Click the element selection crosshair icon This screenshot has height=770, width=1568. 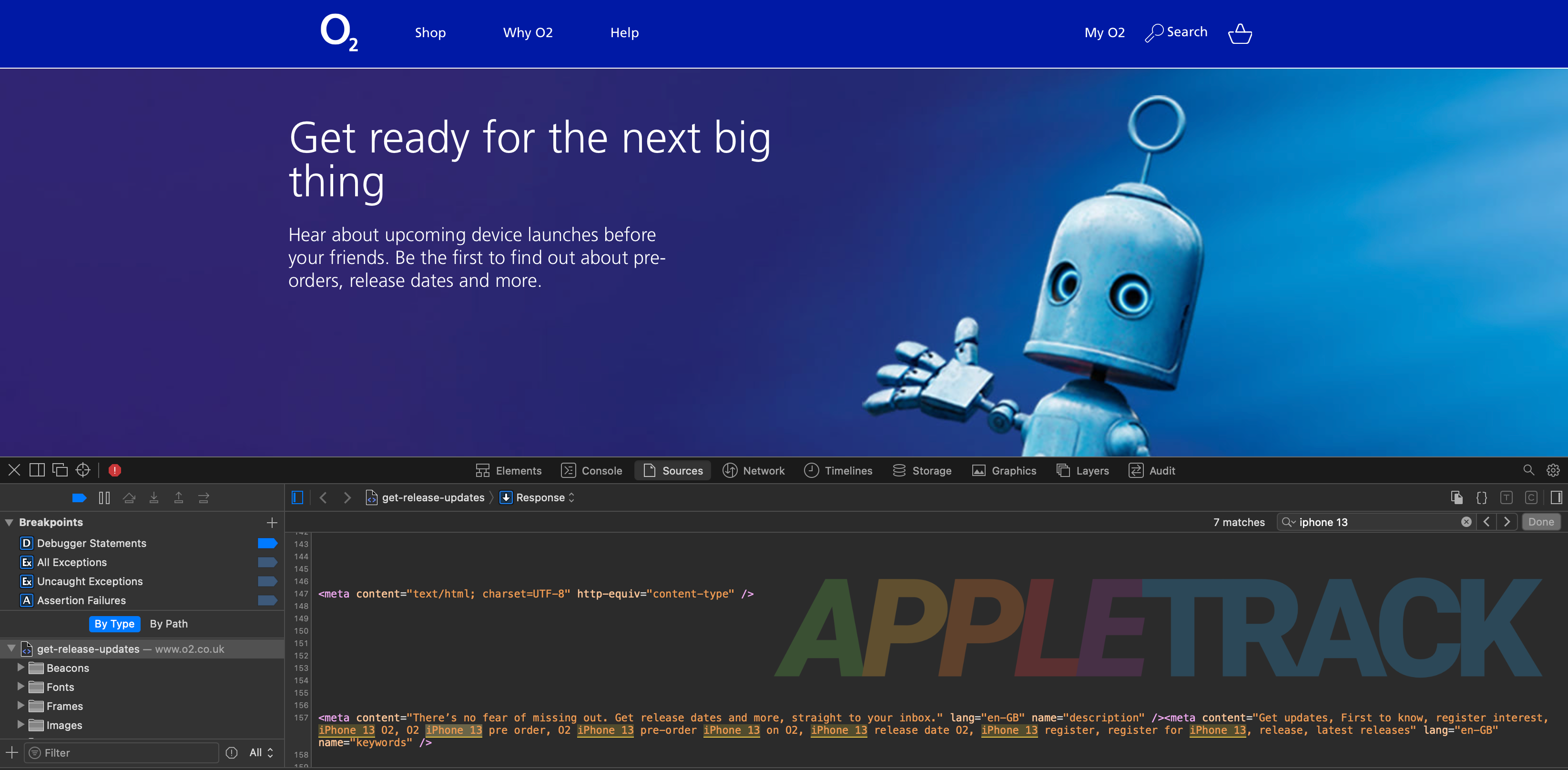pyautogui.click(x=83, y=470)
